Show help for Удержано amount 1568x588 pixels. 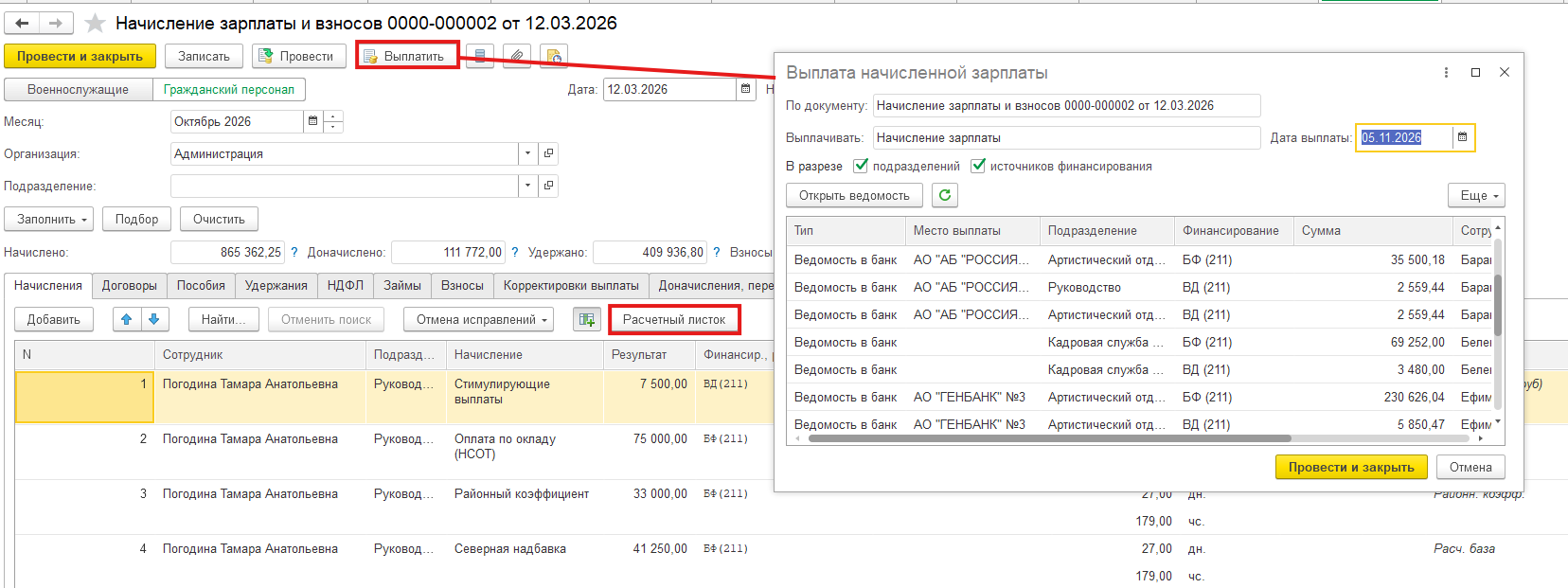tap(717, 252)
